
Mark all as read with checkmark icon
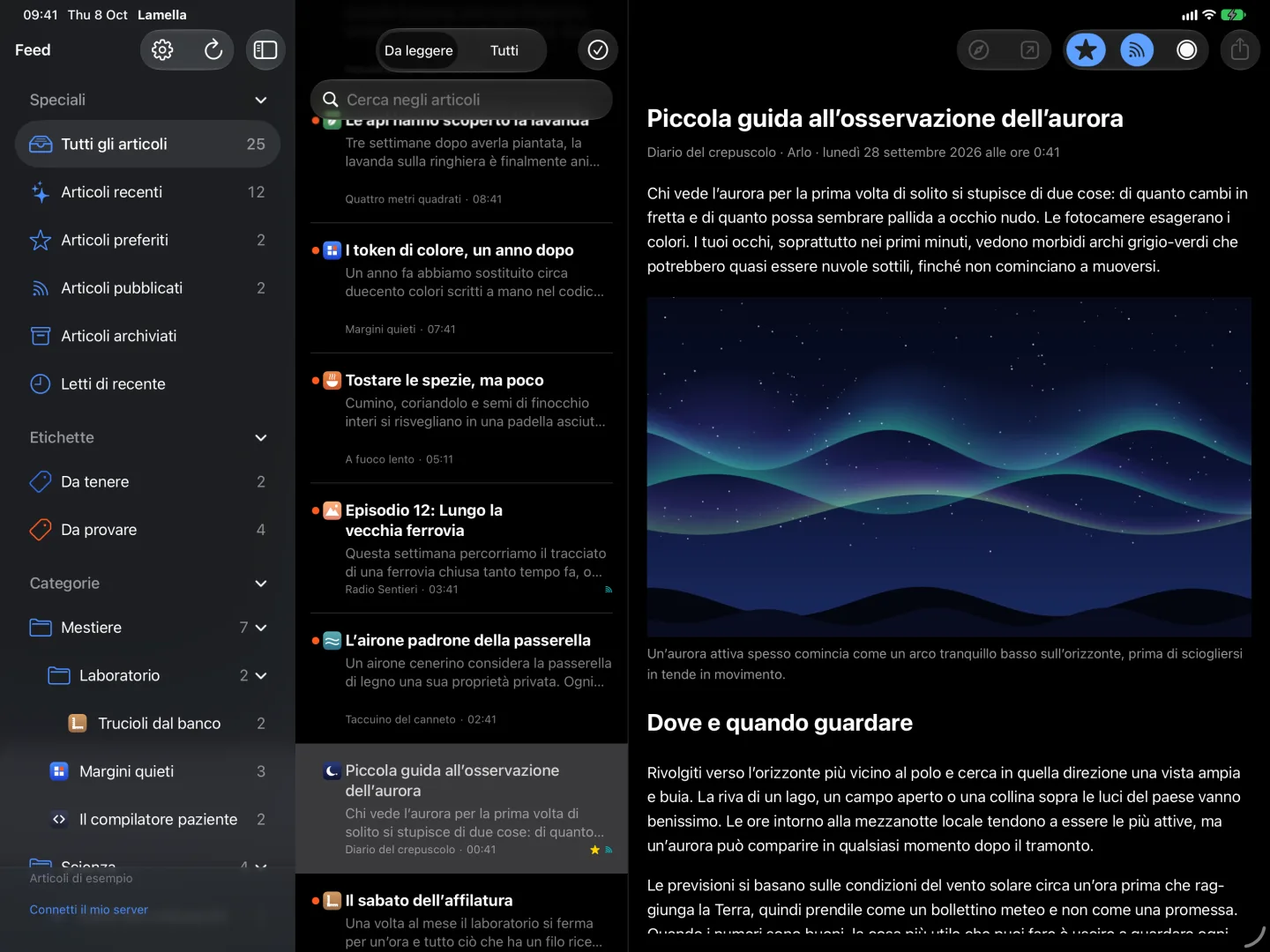click(x=598, y=50)
